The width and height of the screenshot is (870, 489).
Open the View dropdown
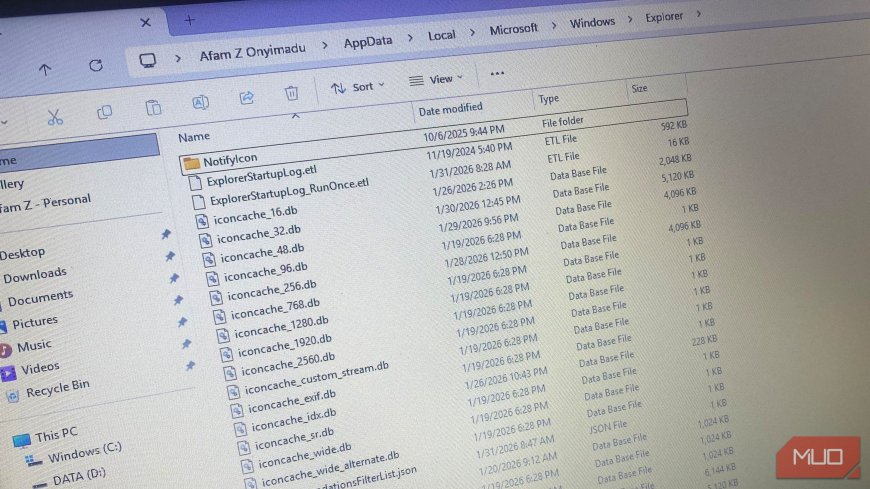coord(436,80)
